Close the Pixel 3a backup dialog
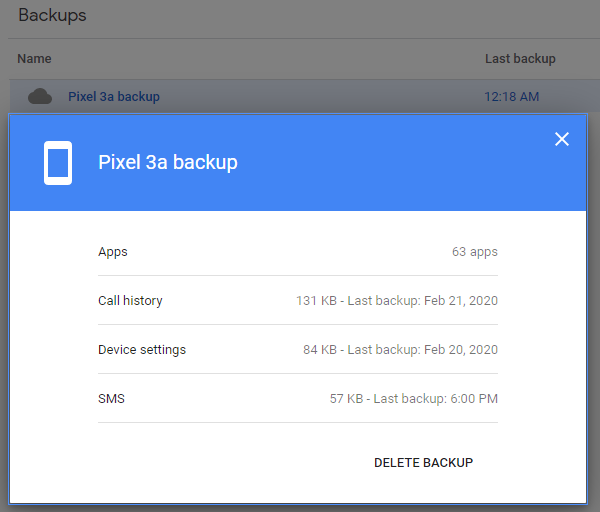The height and width of the screenshot is (512, 600). pyautogui.click(x=562, y=139)
